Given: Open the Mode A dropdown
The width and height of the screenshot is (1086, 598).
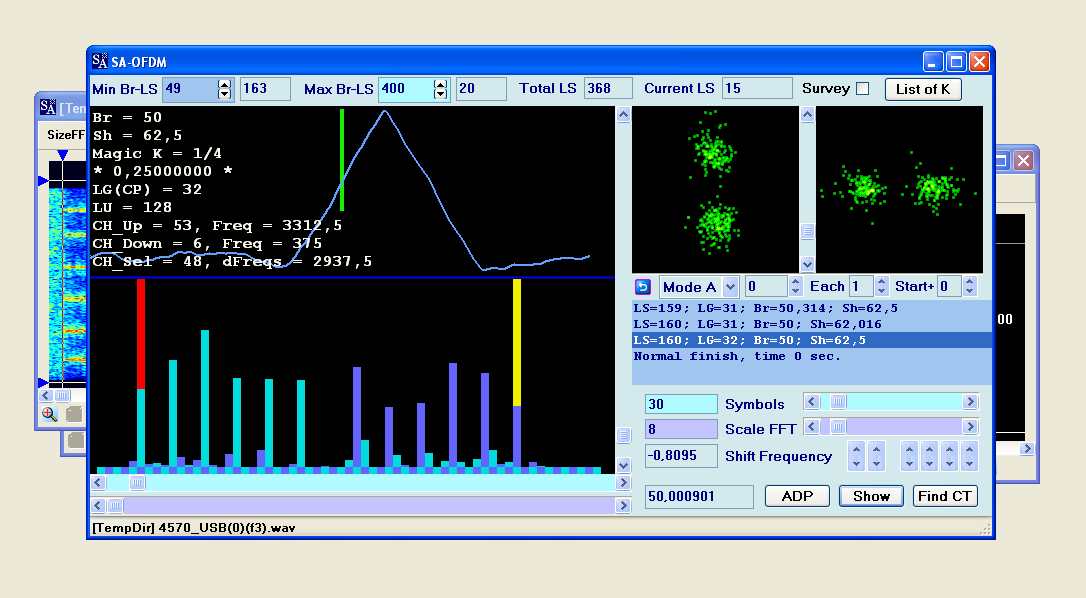Looking at the screenshot, I should click(731, 287).
